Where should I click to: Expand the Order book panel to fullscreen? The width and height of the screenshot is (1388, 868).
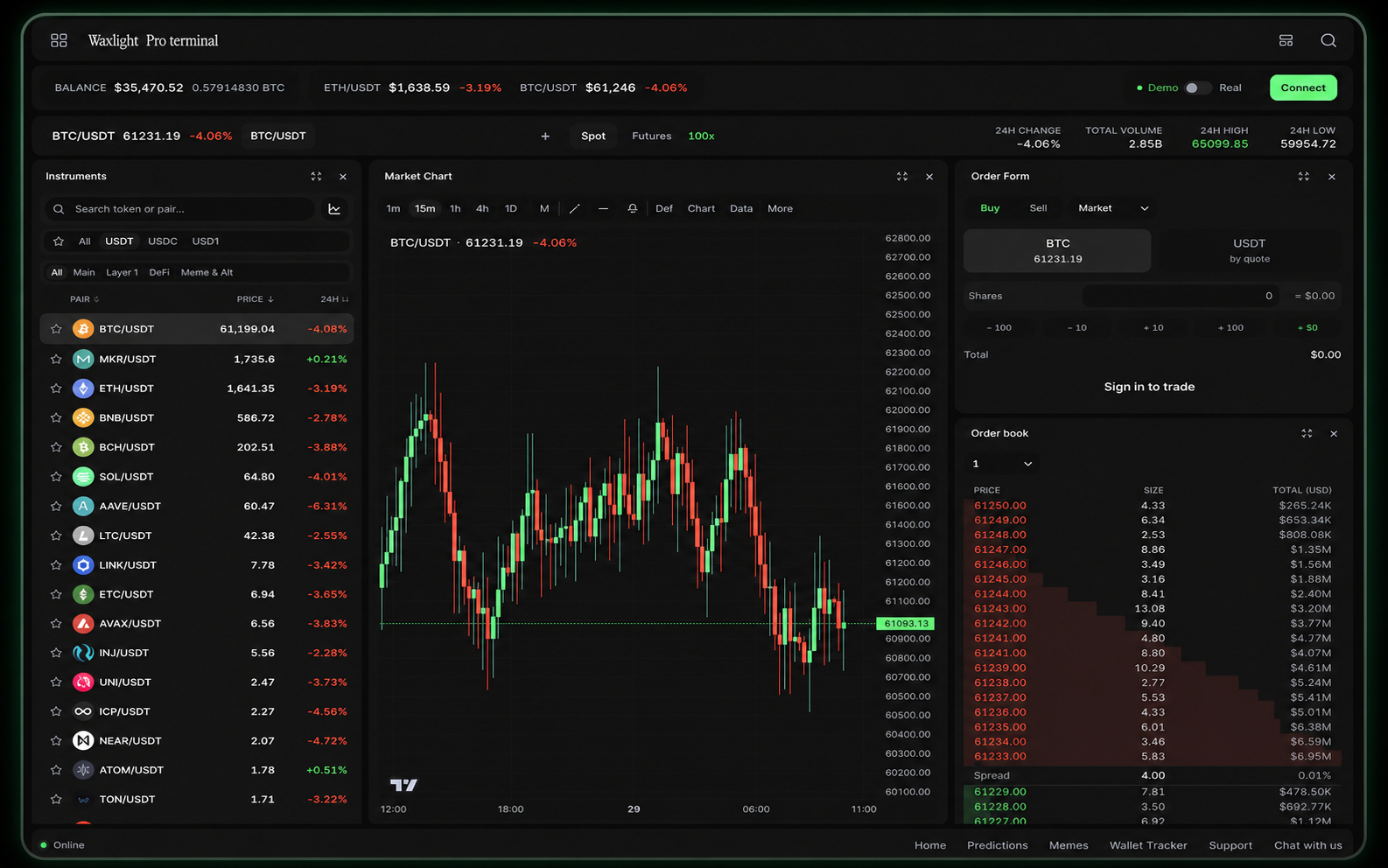click(x=1307, y=433)
